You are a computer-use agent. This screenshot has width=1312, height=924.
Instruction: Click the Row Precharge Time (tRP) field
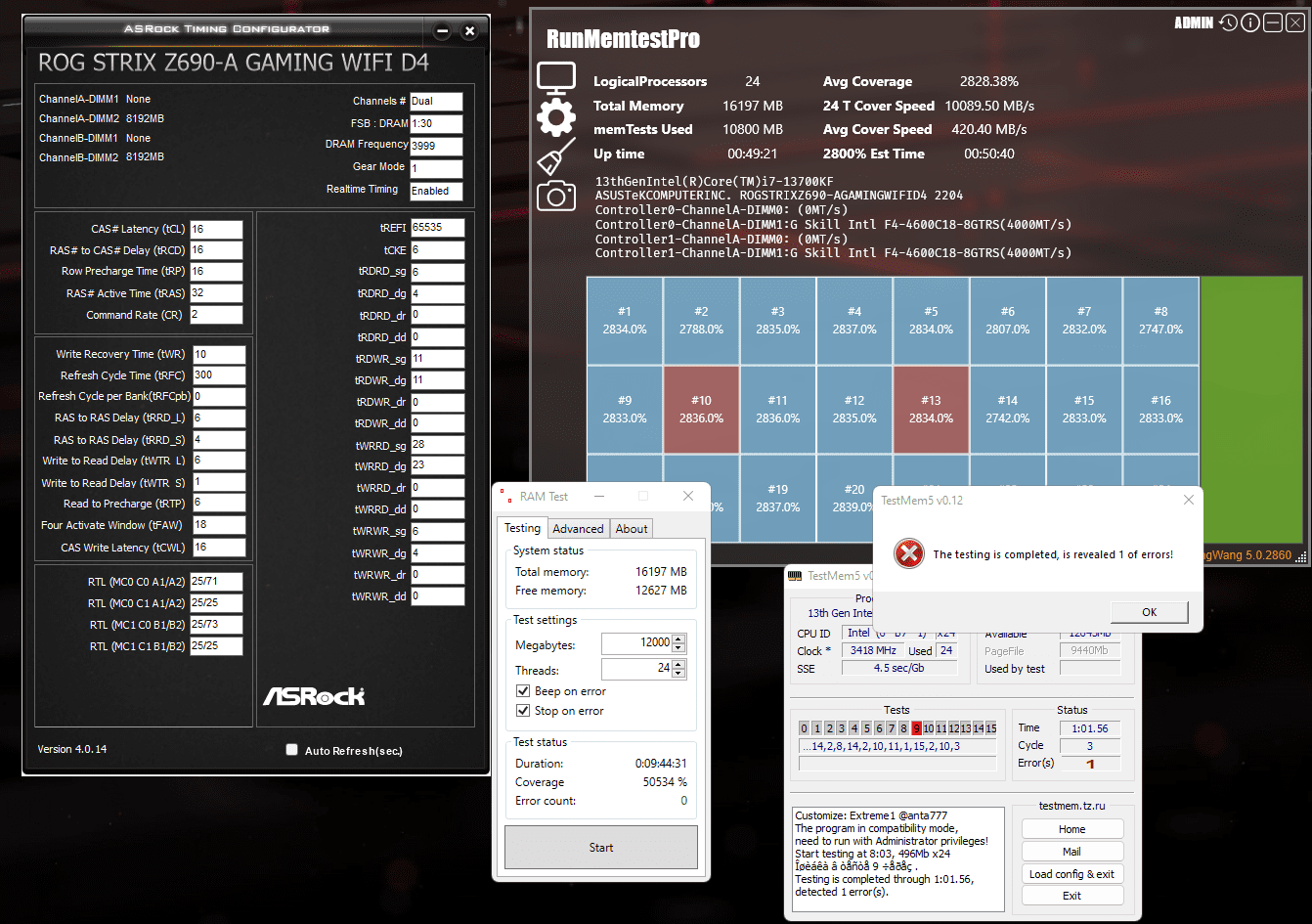pyautogui.click(x=216, y=272)
